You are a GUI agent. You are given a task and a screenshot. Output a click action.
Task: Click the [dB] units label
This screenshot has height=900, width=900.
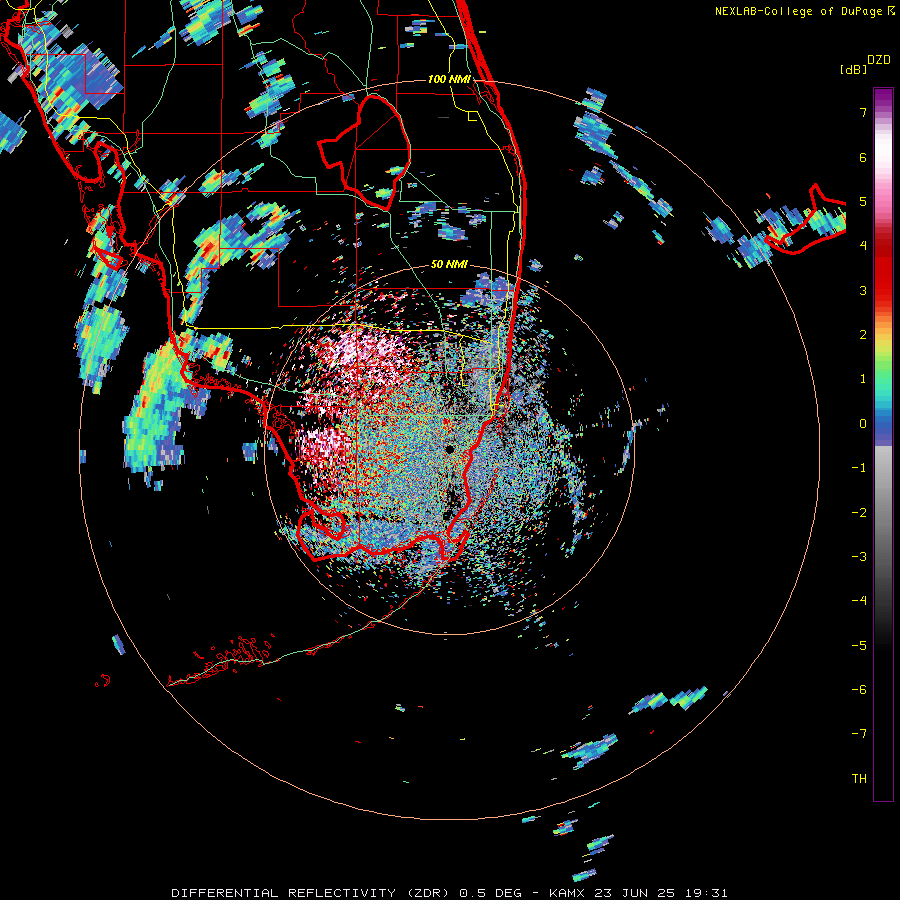853,69
